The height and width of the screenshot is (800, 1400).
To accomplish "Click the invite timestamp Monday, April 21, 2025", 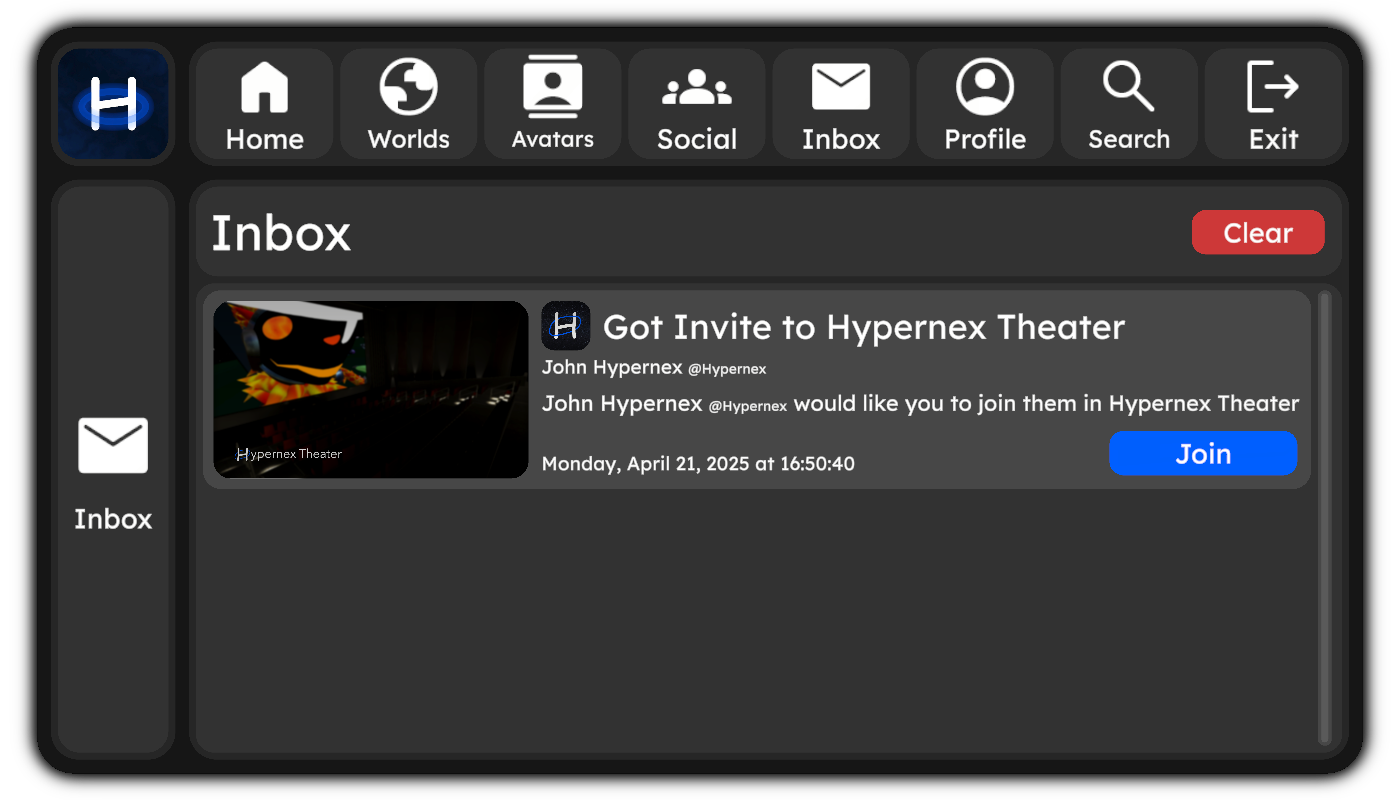I will pos(697,464).
